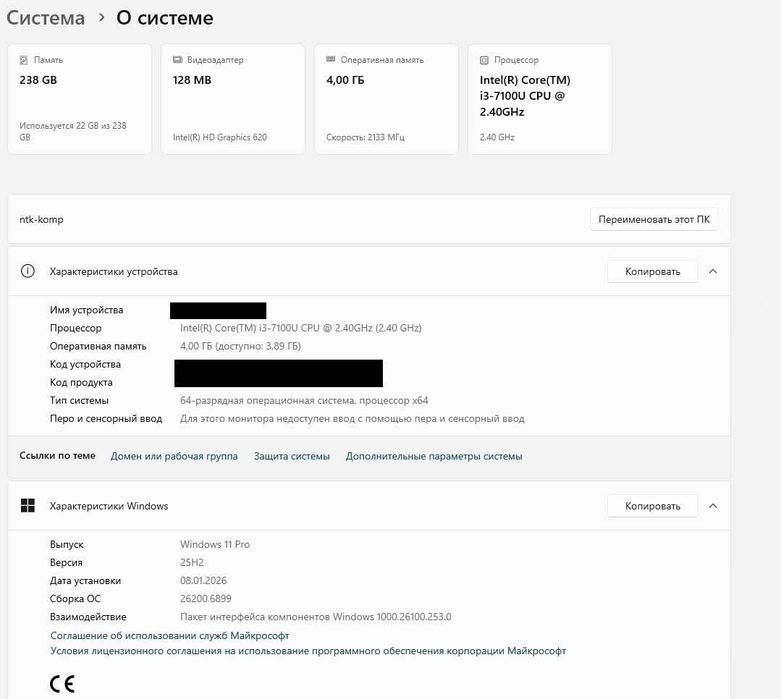
Task: Click the Windows logo beside Характеристики Windows
Action: [28, 506]
